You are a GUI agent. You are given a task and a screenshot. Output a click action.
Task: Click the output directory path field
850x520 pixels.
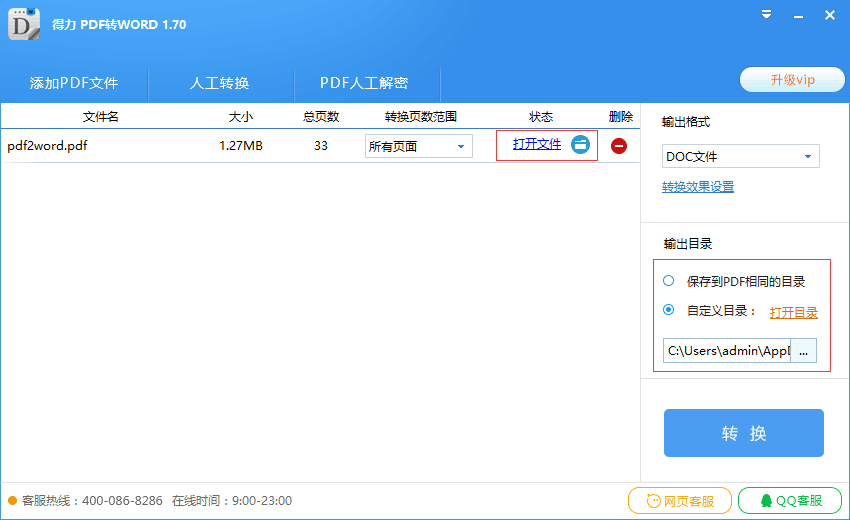(727, 350)
